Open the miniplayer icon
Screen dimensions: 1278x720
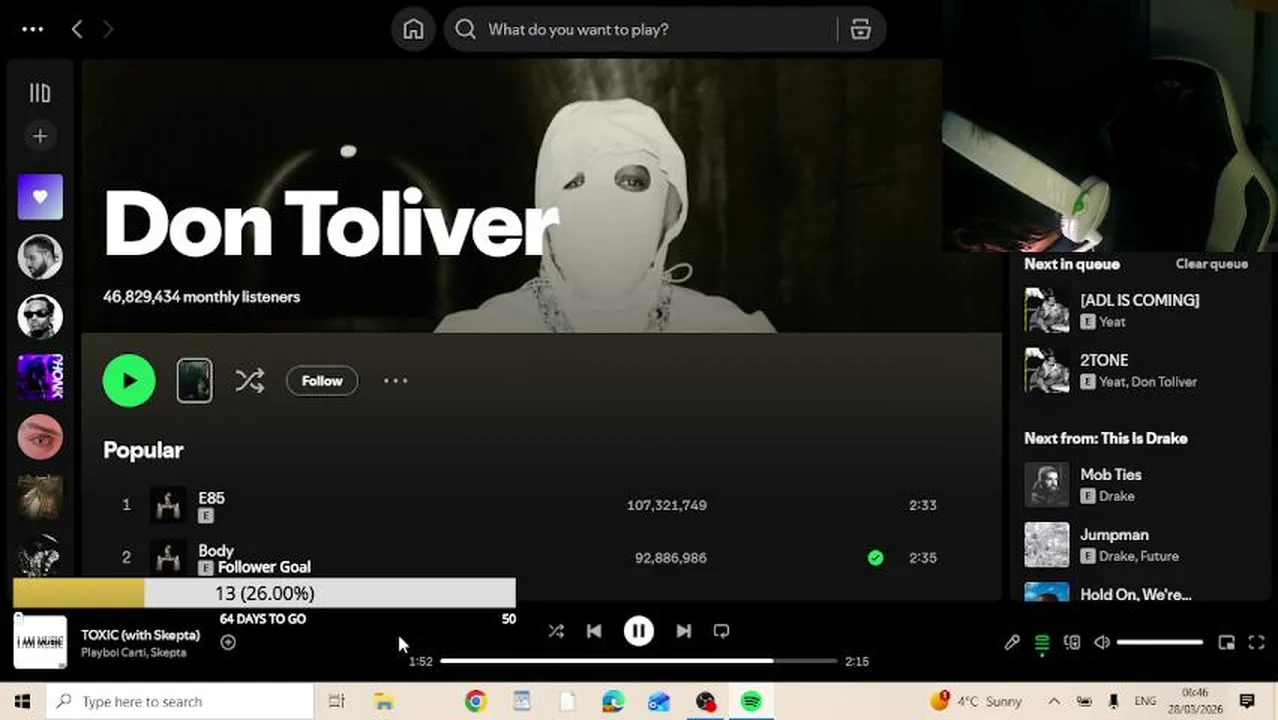pyautogui.click(x=1226, y=643)
